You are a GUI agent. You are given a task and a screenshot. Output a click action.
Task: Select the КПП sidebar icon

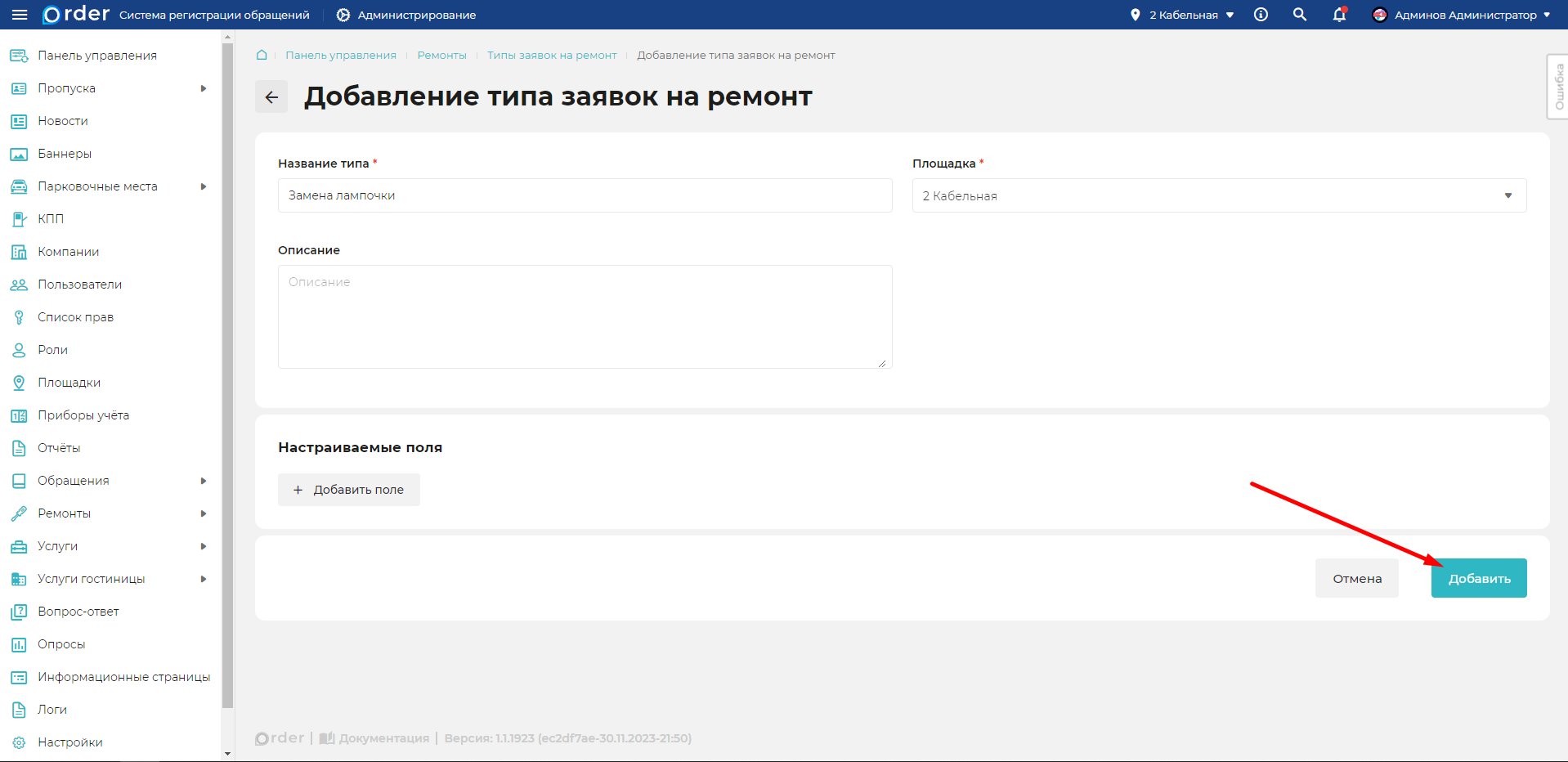point(19,218)
